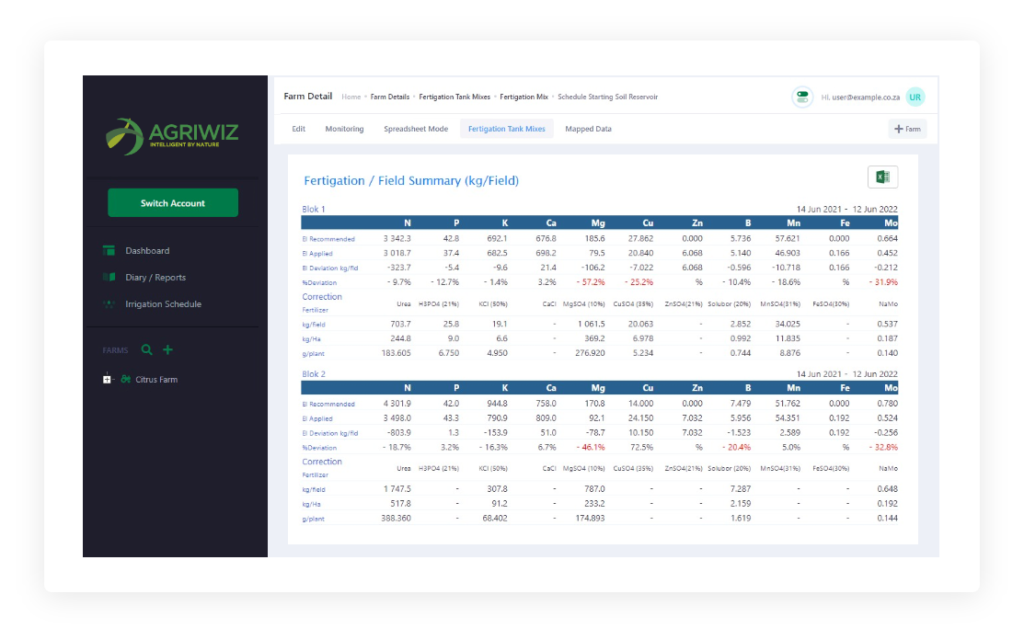Click the search farms magnifier icon
Screen dimensions: 1024x640
(147, 350)
